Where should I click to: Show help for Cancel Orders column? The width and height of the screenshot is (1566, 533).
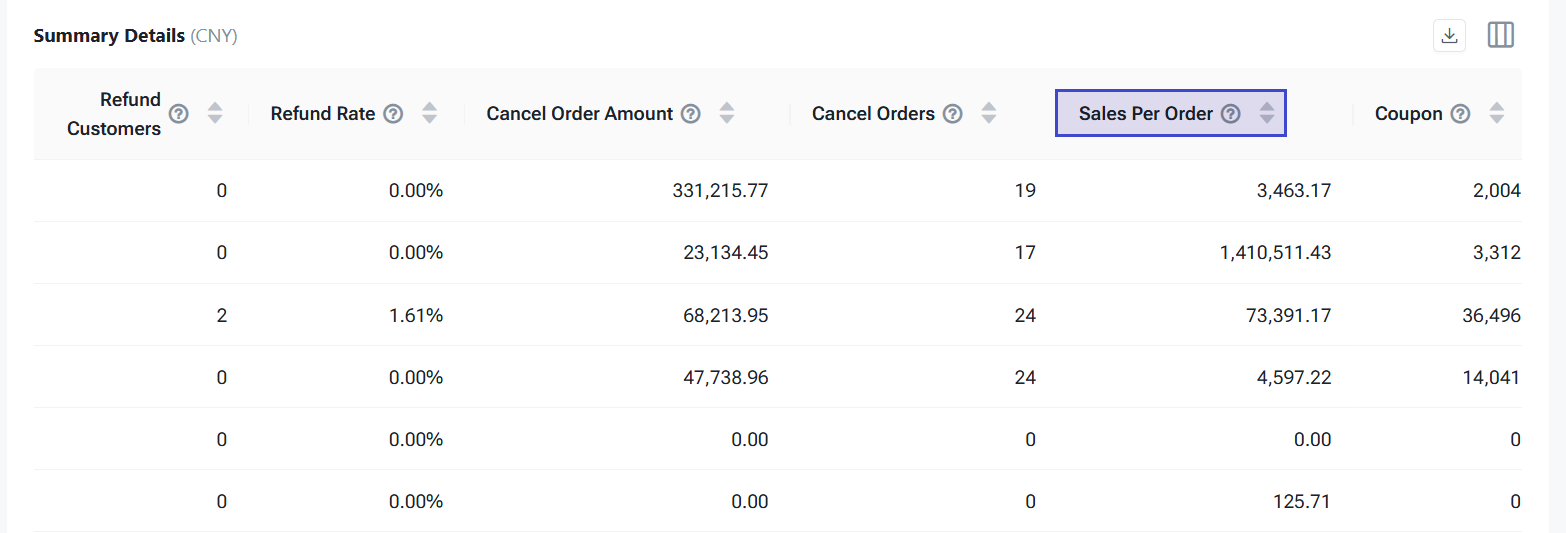953,114
